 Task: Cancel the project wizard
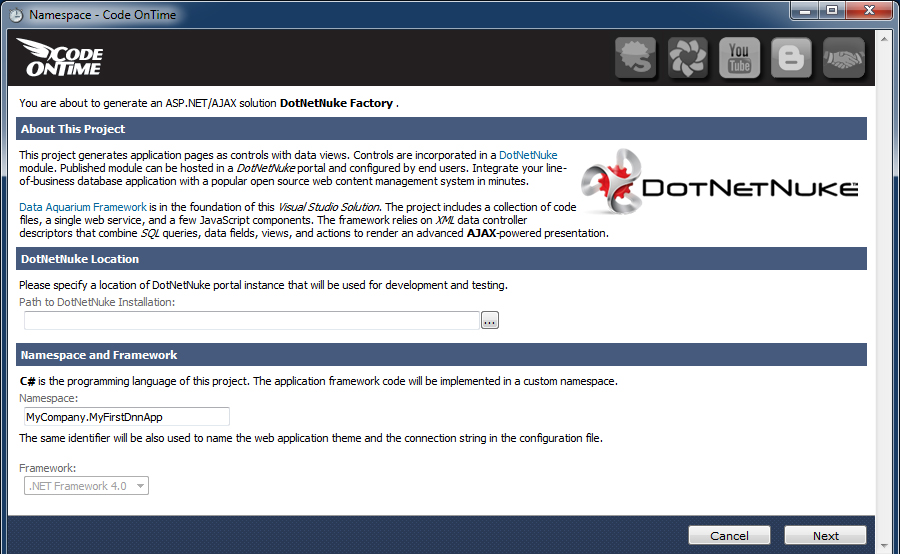pyautogui.click(x=729, y=536)
